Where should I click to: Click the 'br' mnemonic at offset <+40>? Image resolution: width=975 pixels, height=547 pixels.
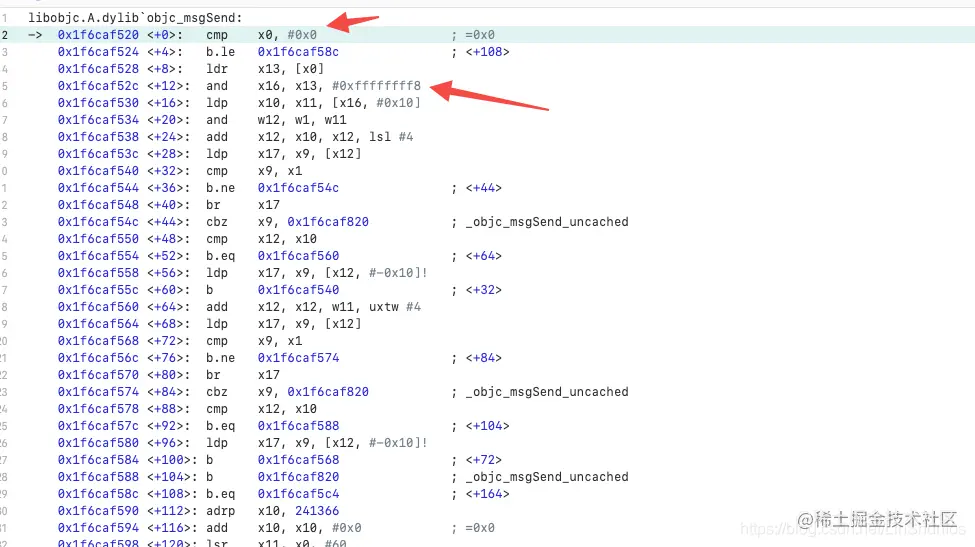[213, 205]
